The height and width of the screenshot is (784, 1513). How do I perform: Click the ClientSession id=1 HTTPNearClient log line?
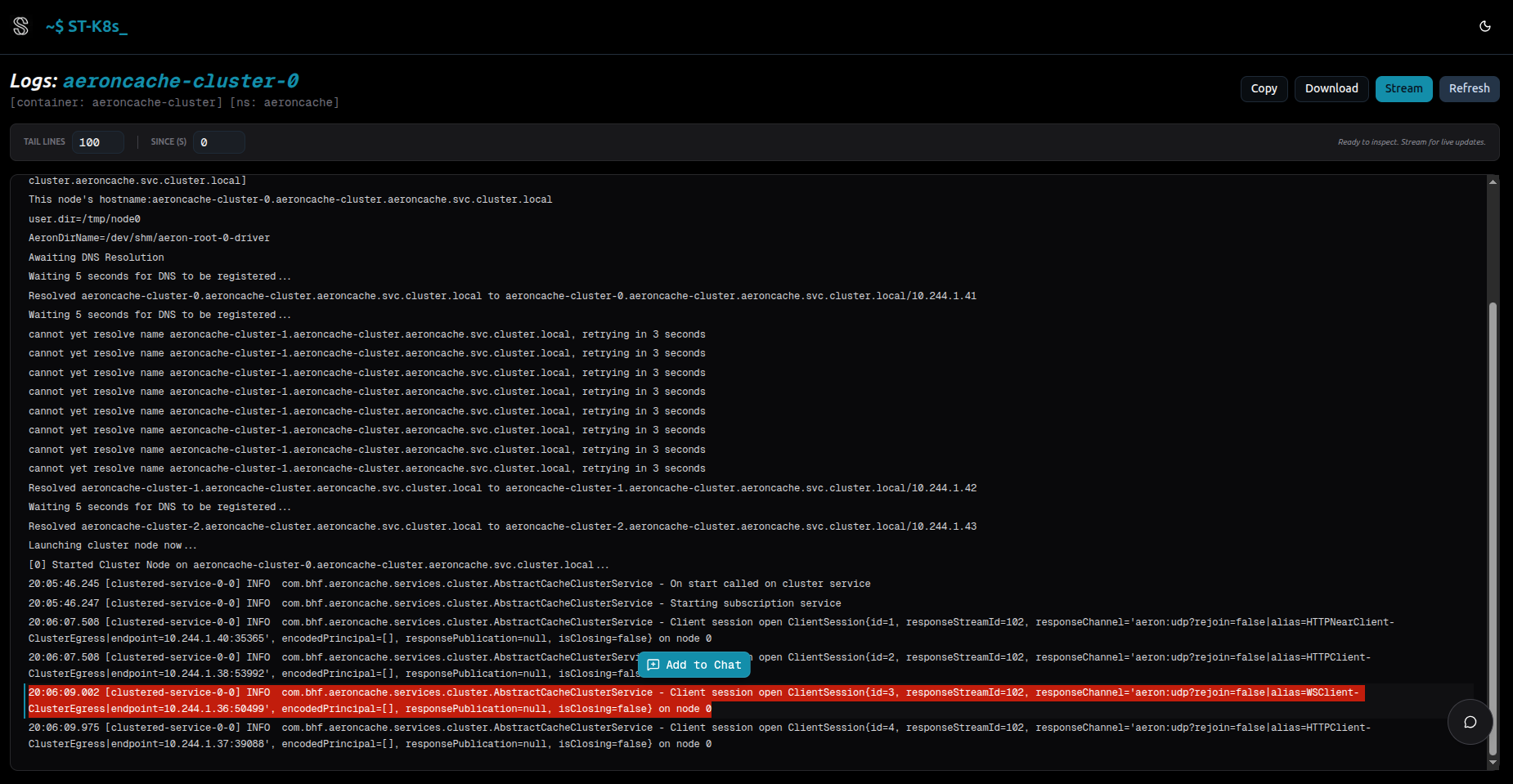click(x=712, y=630)
